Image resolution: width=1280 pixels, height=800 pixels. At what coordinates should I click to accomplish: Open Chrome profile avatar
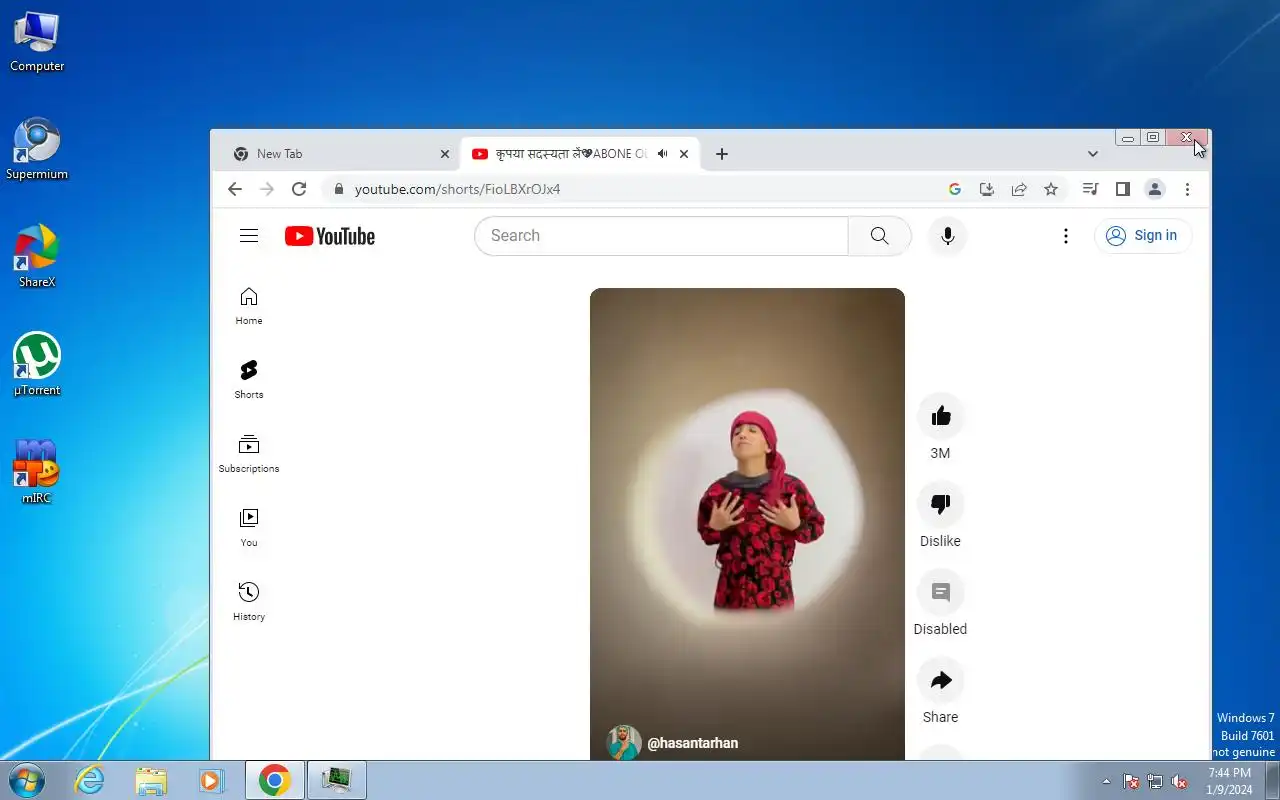tap(1155, 189)
